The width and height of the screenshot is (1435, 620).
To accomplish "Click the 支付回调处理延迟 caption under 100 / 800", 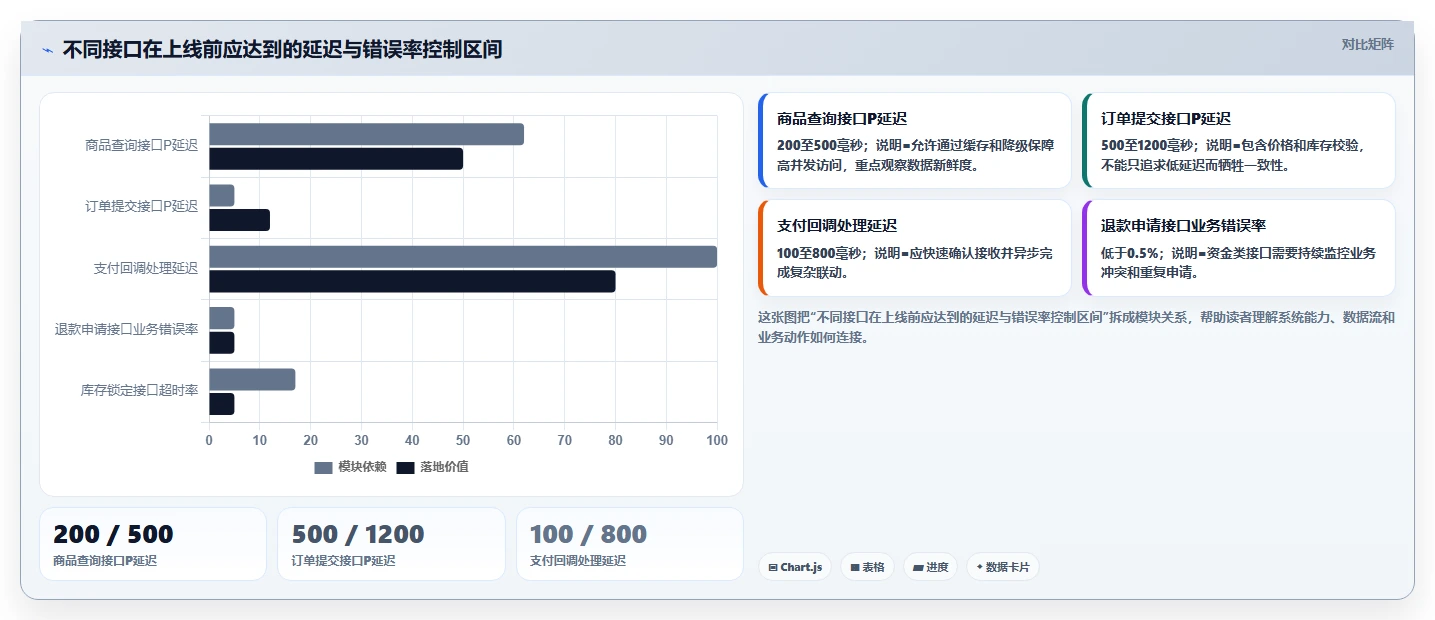I will click(x=578, y=561).
